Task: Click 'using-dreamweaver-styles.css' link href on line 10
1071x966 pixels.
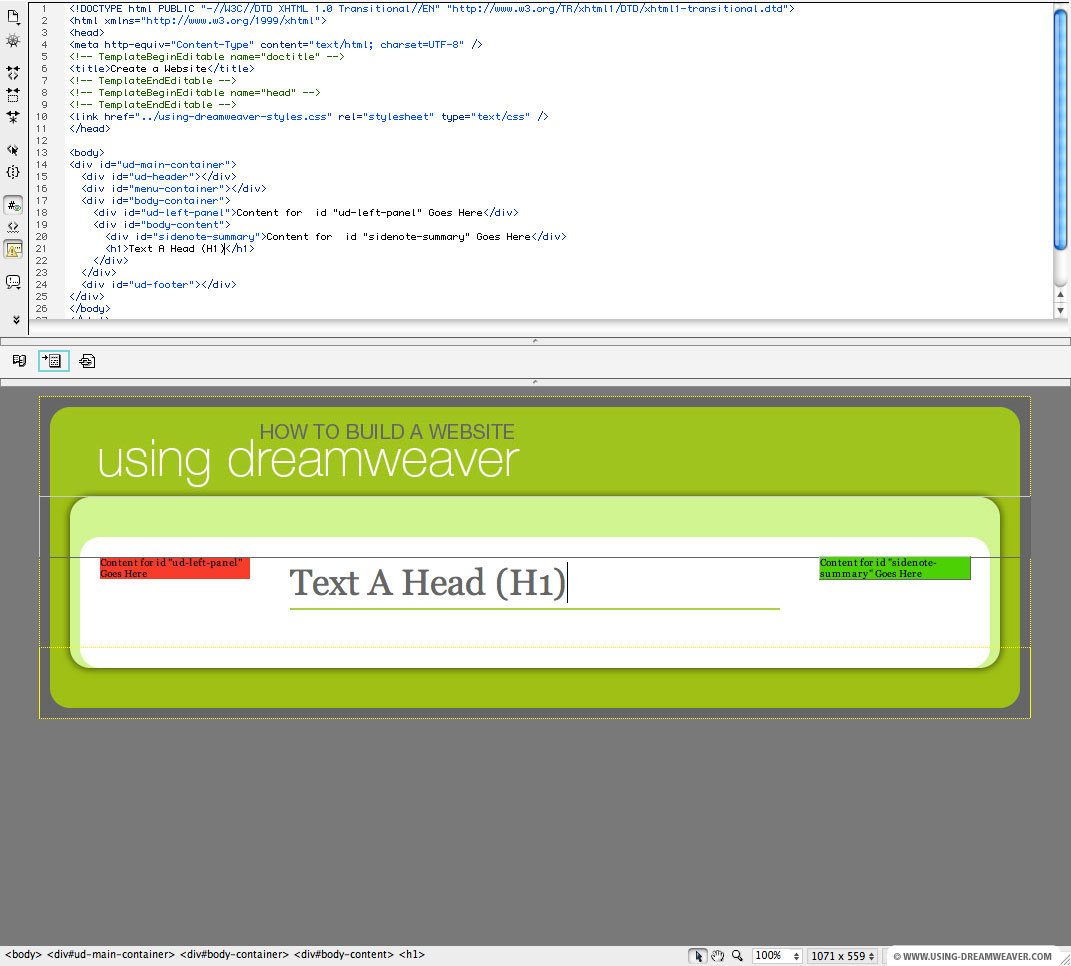Action: point(234,117)
